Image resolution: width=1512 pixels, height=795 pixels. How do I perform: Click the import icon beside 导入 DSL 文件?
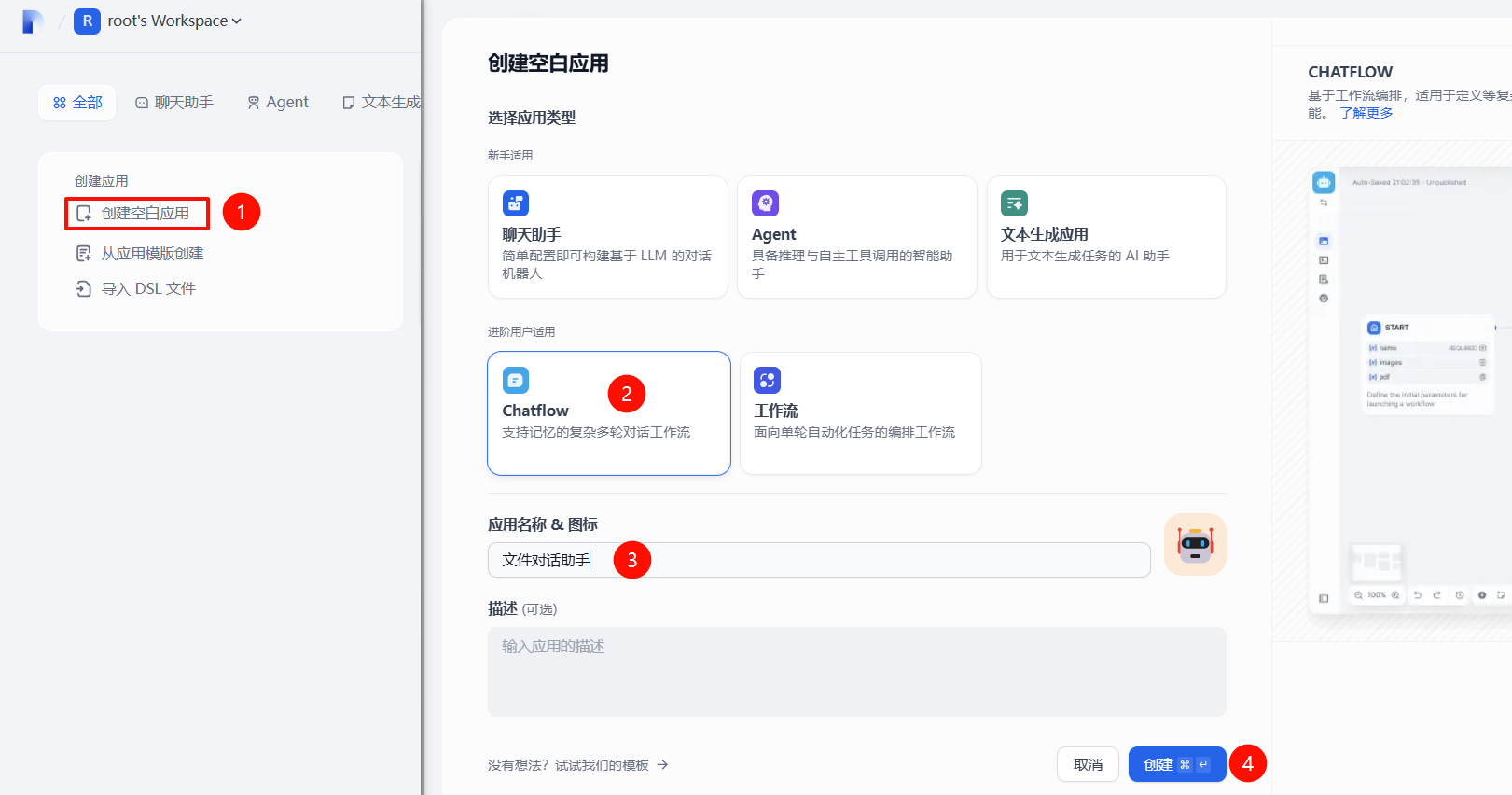[x=84, y=288]
